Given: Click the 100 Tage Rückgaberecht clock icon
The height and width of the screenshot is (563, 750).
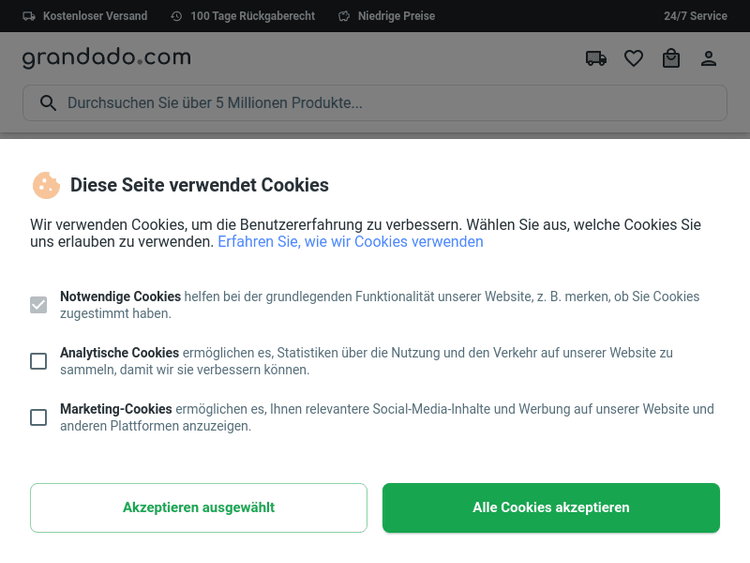Looking at the screenshot, I should click(x=177, y=16).
